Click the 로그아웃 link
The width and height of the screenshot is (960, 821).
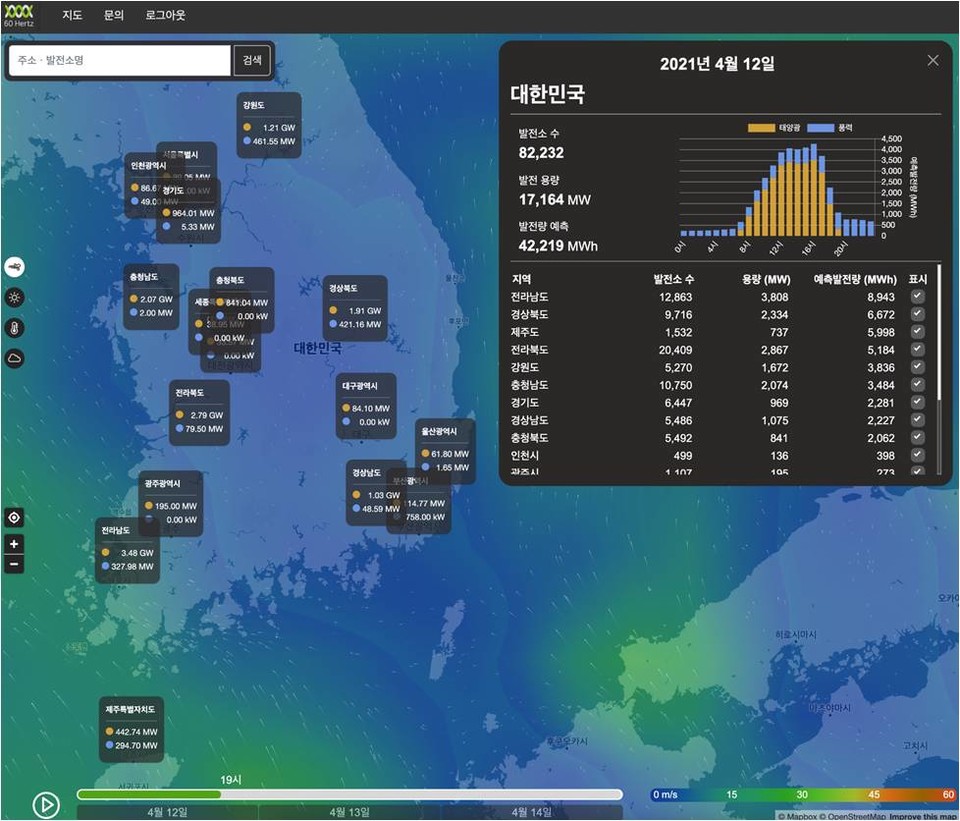tap(165, 16)
